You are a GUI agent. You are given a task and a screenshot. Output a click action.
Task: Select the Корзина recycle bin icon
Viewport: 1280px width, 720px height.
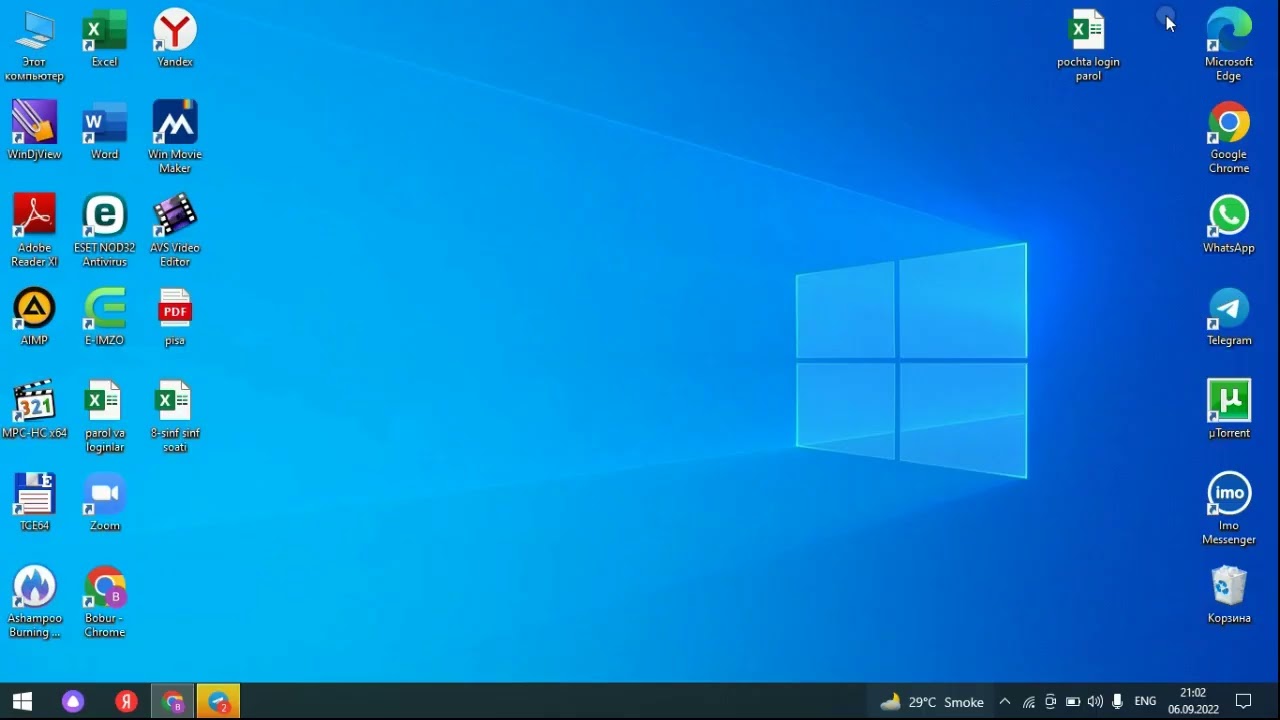click(1229, 595)
